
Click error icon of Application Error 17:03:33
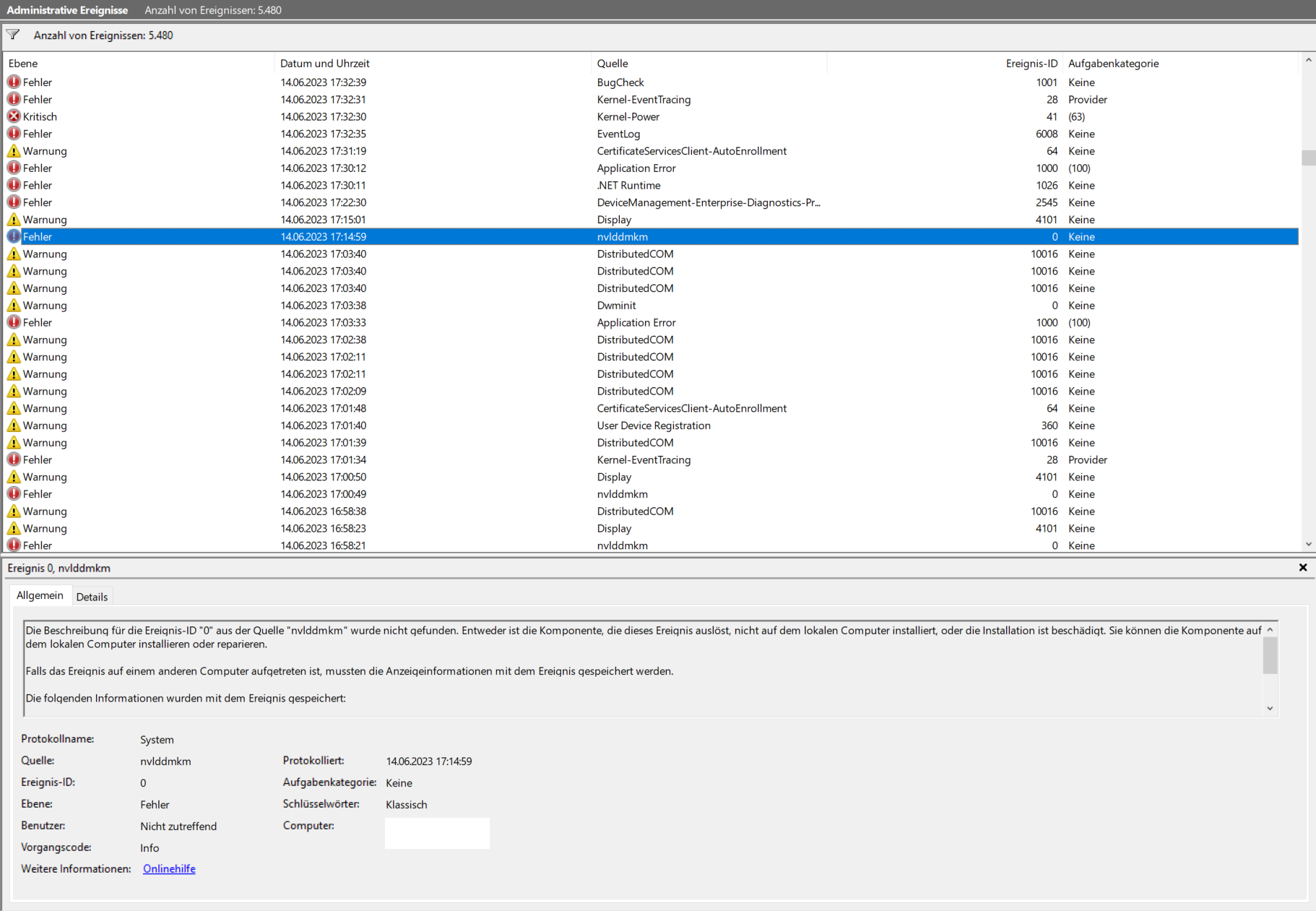[14, 322]
